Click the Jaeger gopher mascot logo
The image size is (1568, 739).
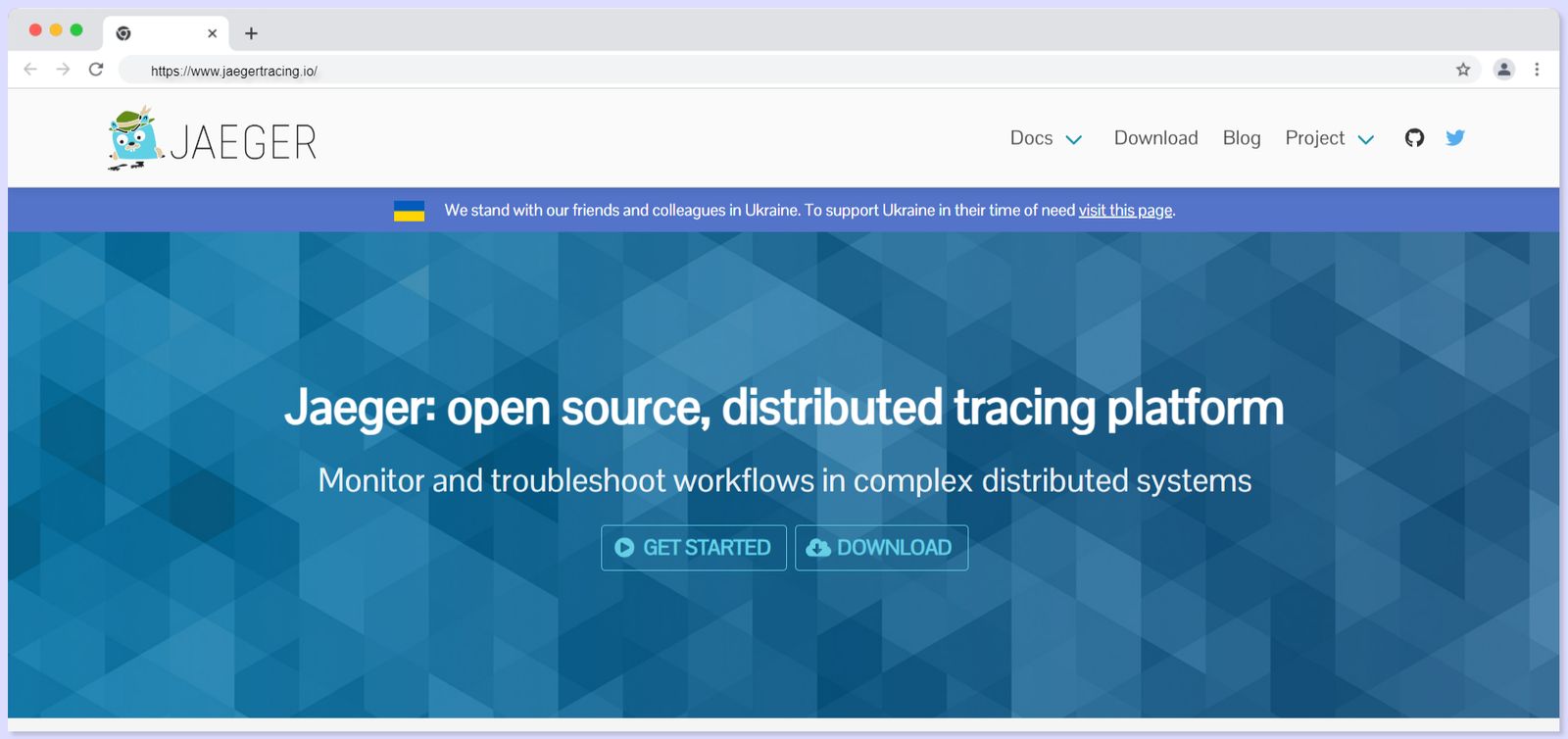pos(134,139)
